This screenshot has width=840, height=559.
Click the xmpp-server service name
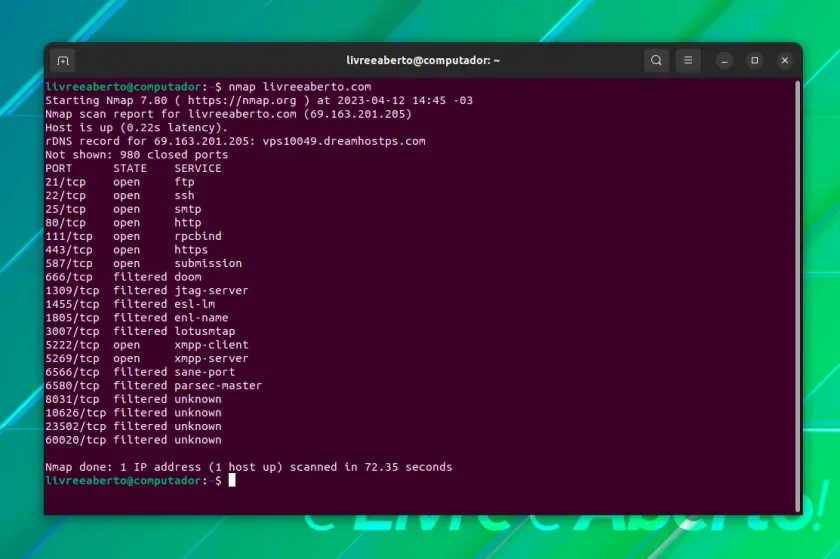211,359
